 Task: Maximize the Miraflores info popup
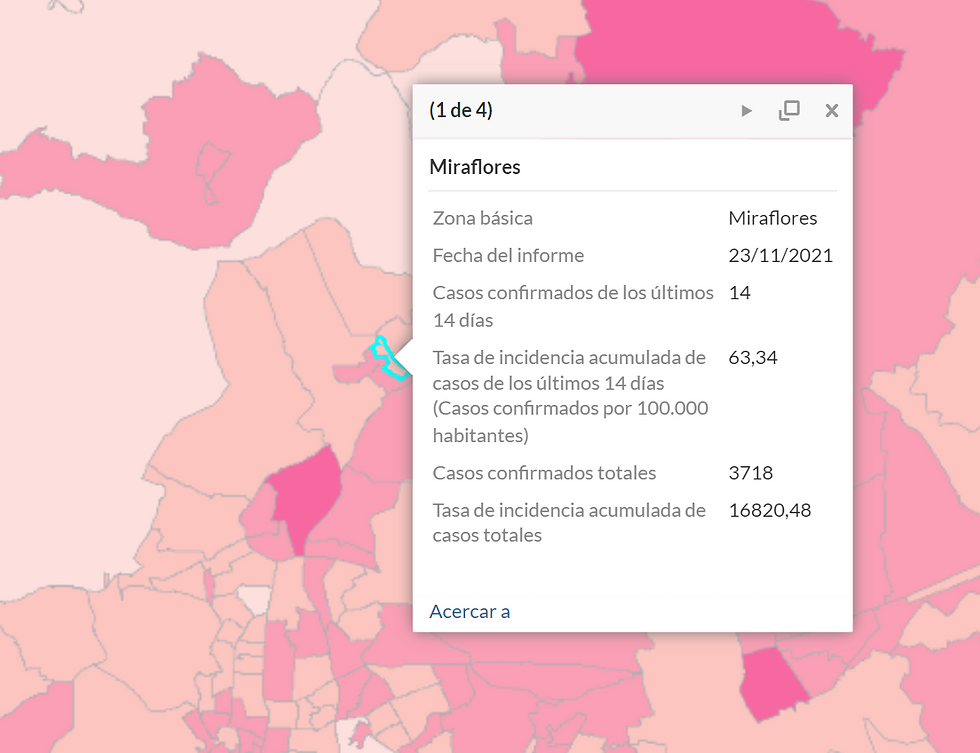[x=789, y=111]
